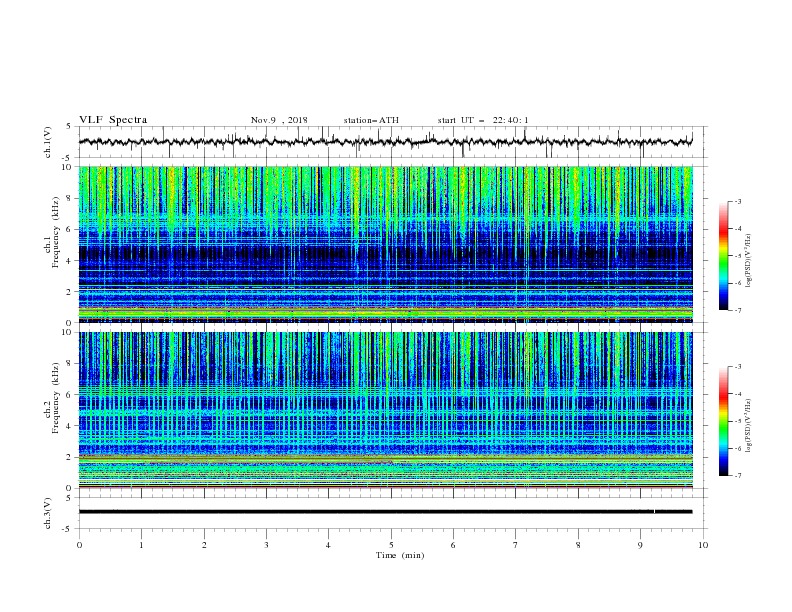Click the ch.1 frequency spectrogram panel

coord(385,244)
